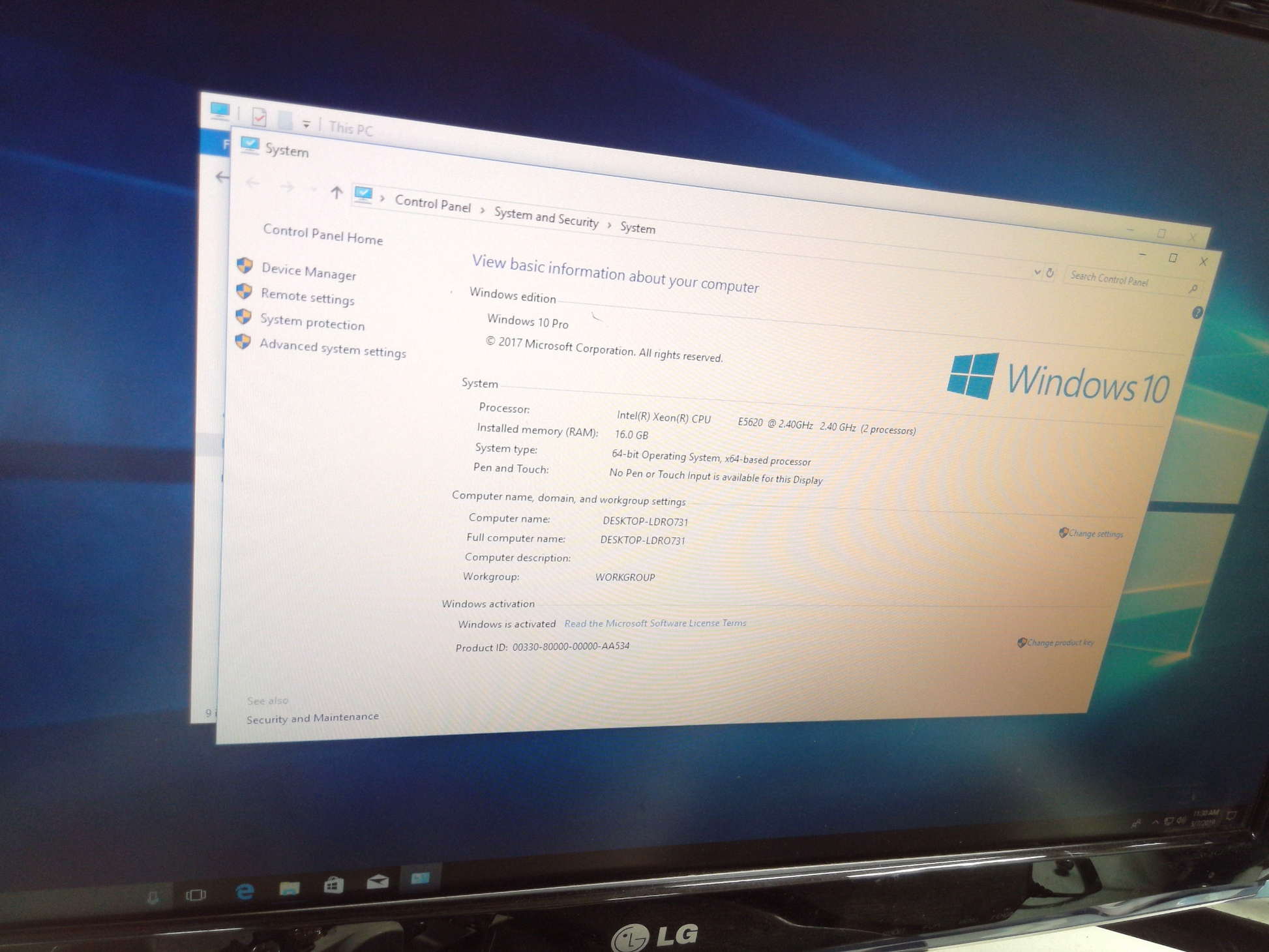Select Control Panel breadcrumb item
Screen dimensions: 1269x952
point(432,205)
